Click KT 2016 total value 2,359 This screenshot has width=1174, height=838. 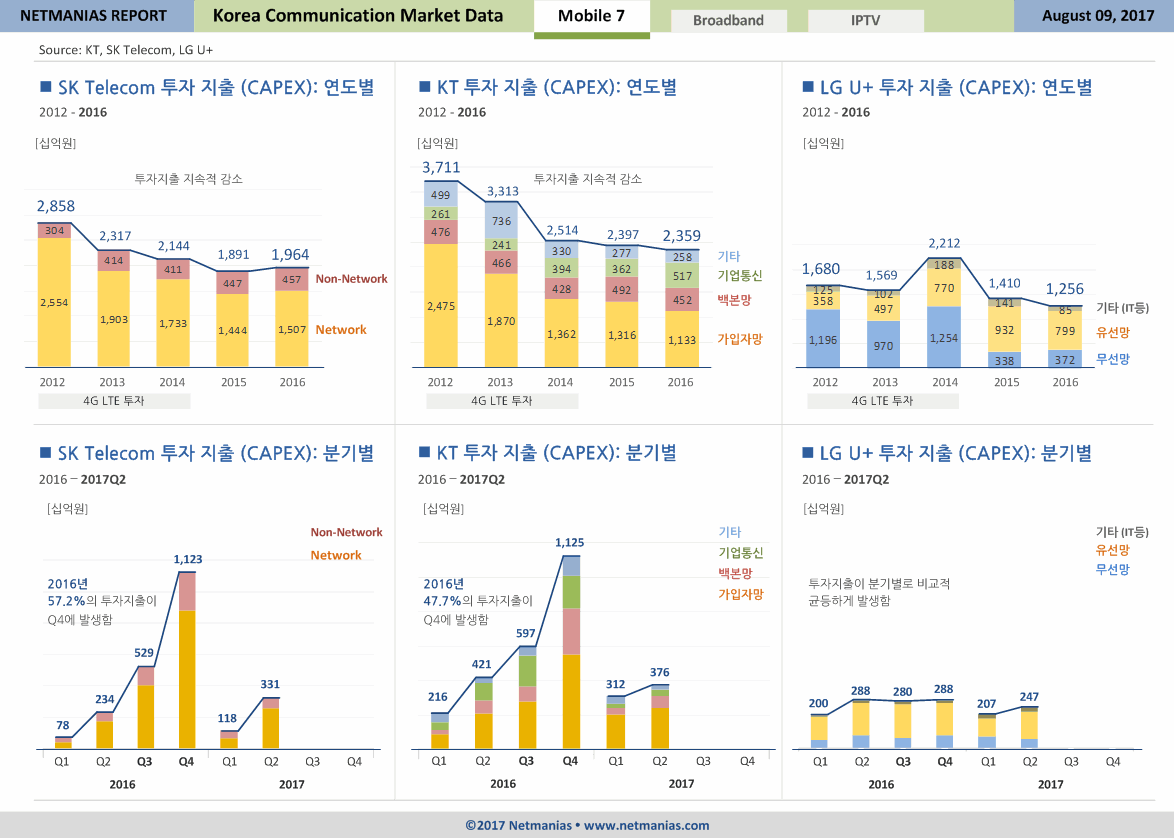[682, 236]
